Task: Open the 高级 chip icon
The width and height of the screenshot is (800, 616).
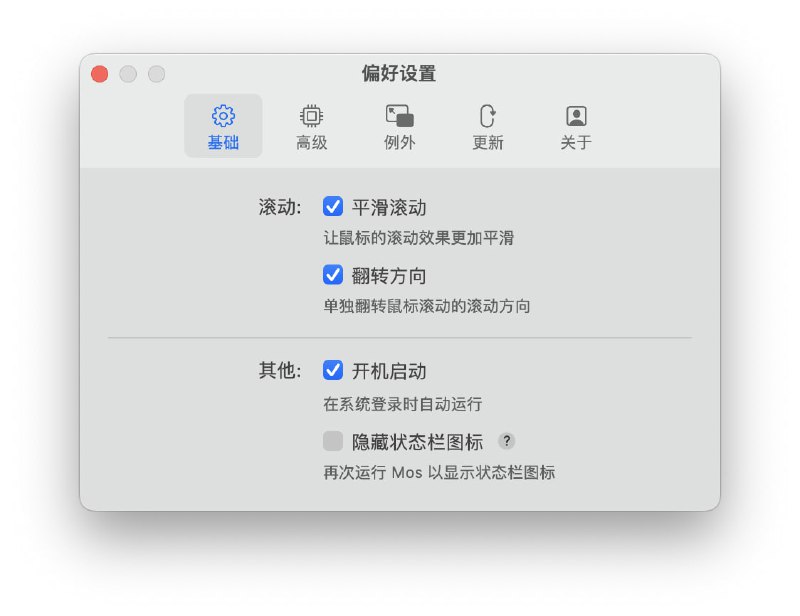Action: pos(311,115)
